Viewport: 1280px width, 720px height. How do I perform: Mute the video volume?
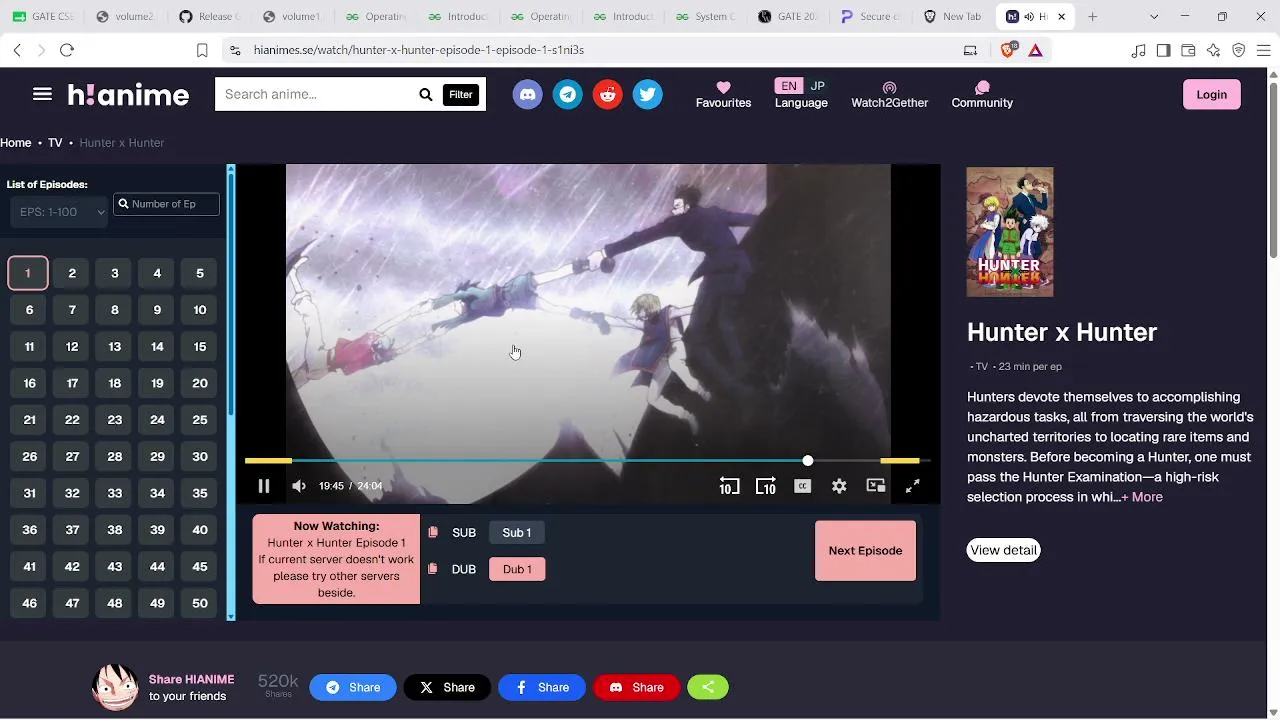[x=299, y=486]
